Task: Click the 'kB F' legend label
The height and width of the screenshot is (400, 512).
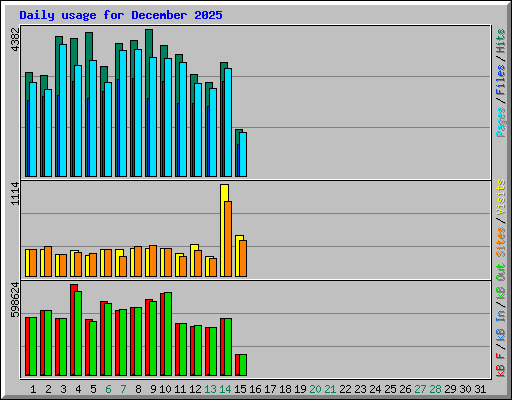Action: [501, 365]
